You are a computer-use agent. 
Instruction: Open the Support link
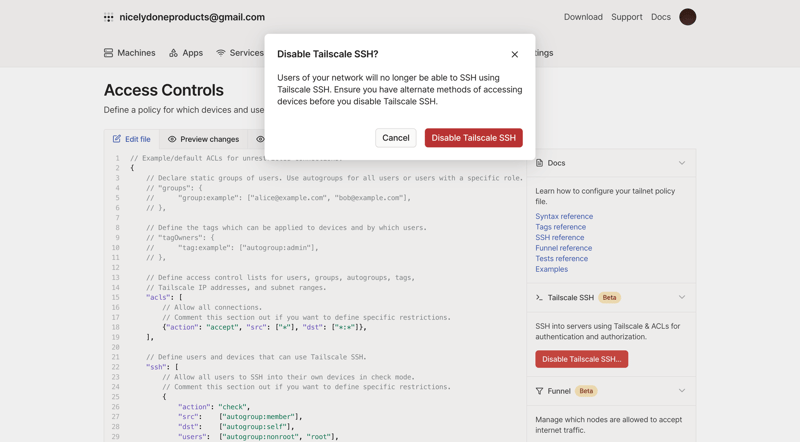[x=627, y=17]
